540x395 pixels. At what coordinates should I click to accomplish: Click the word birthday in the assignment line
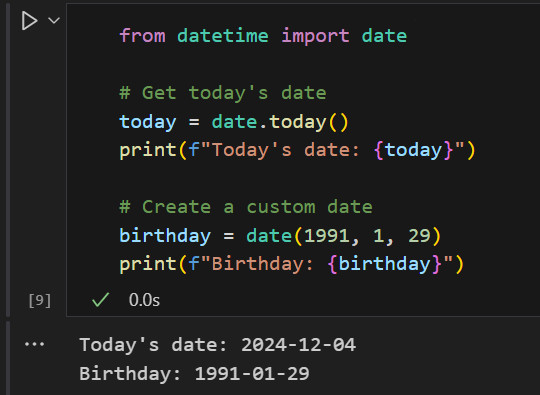click(165, 236)
